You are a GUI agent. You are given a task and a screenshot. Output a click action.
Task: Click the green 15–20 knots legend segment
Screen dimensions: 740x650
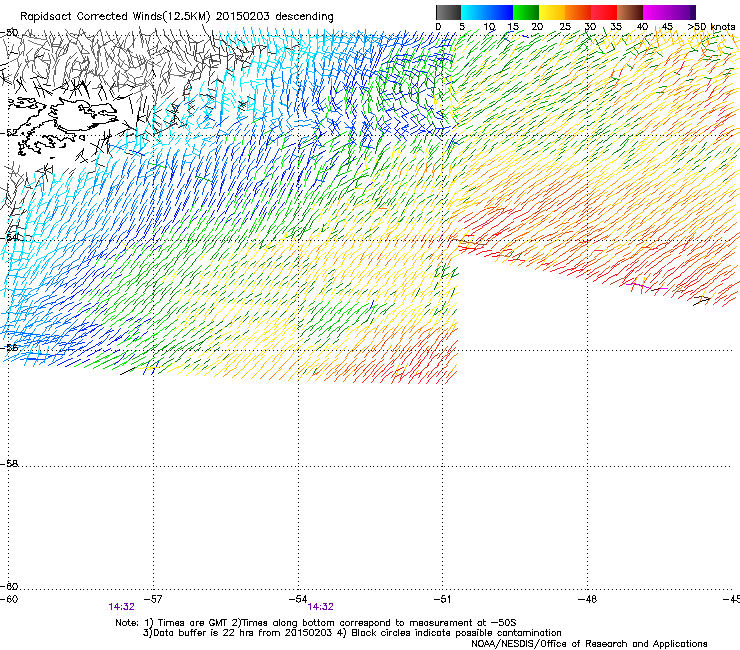pos(526,12)
